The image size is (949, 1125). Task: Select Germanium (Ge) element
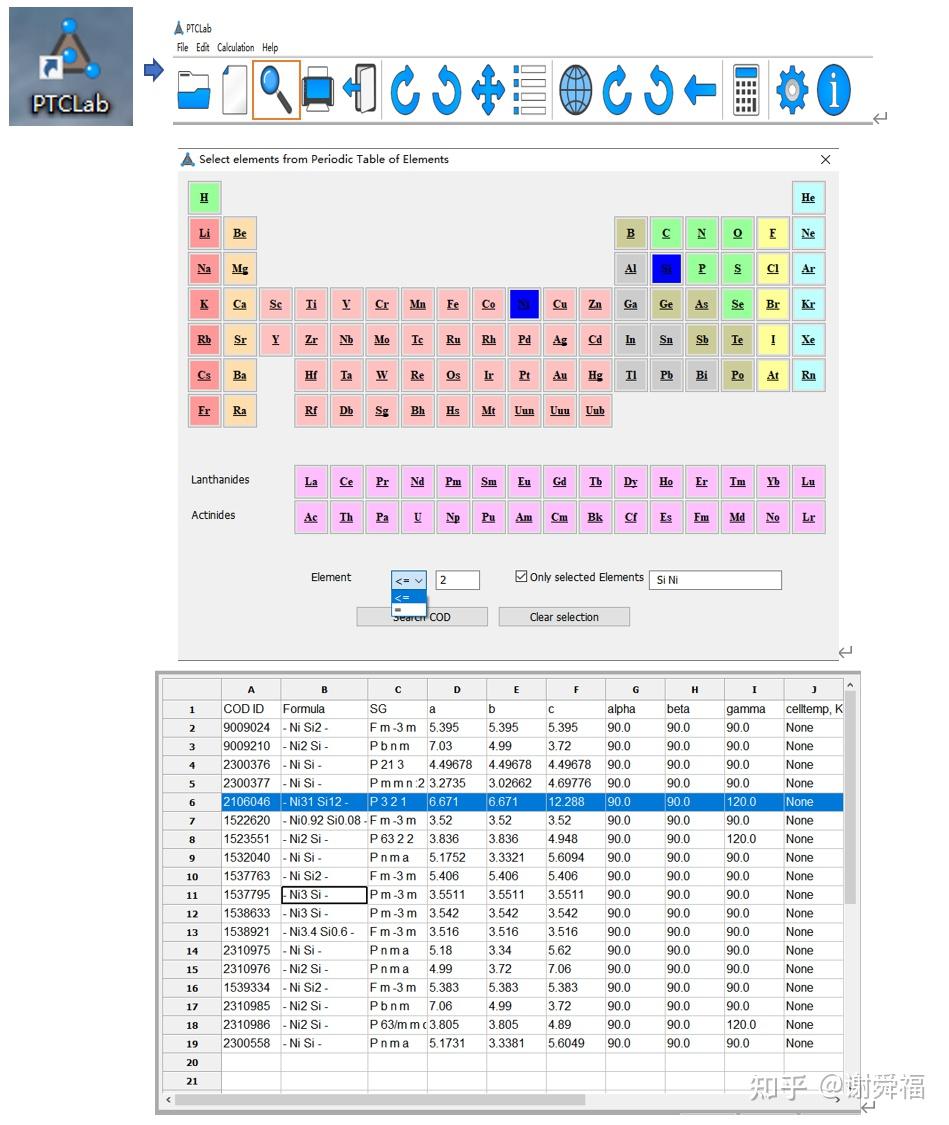[x=666, y=304]
